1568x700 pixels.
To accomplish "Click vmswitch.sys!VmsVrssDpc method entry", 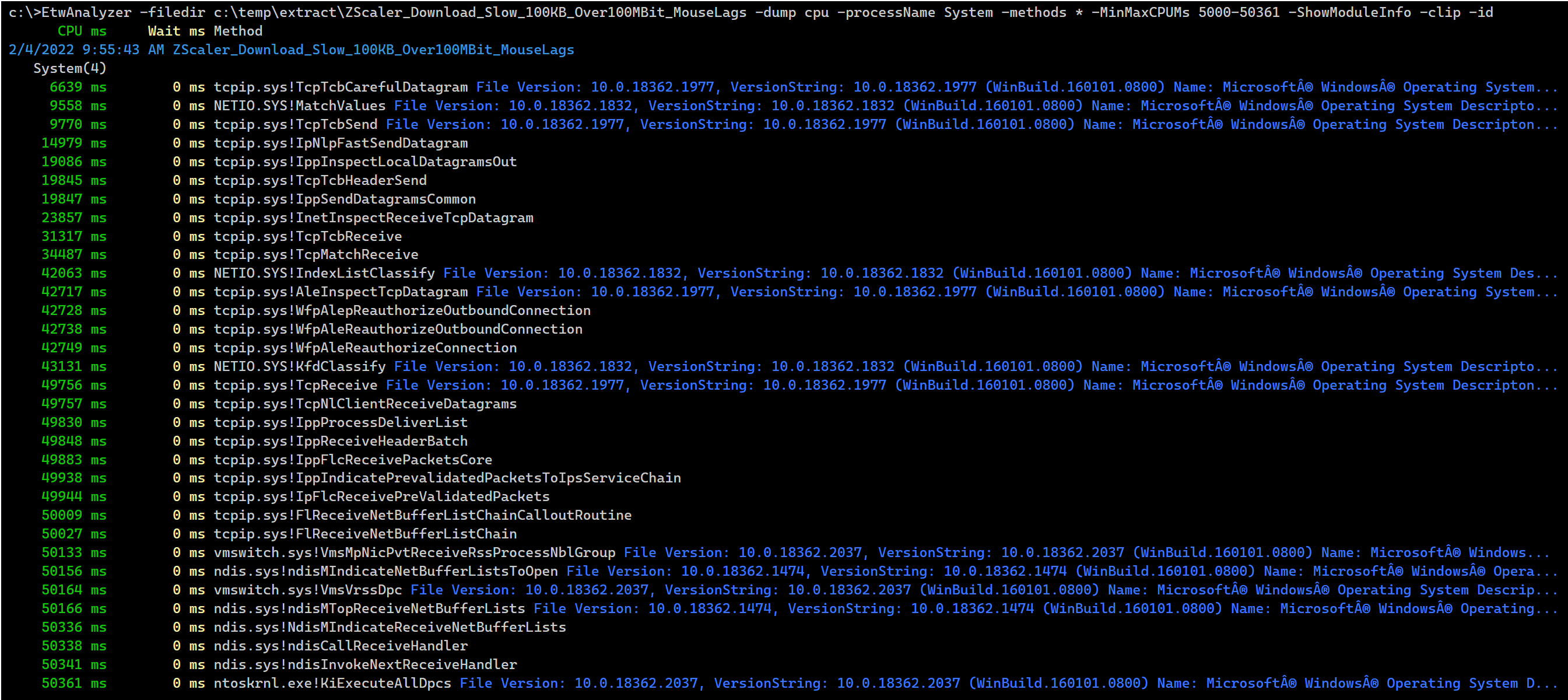I will (x=307, y=590).
